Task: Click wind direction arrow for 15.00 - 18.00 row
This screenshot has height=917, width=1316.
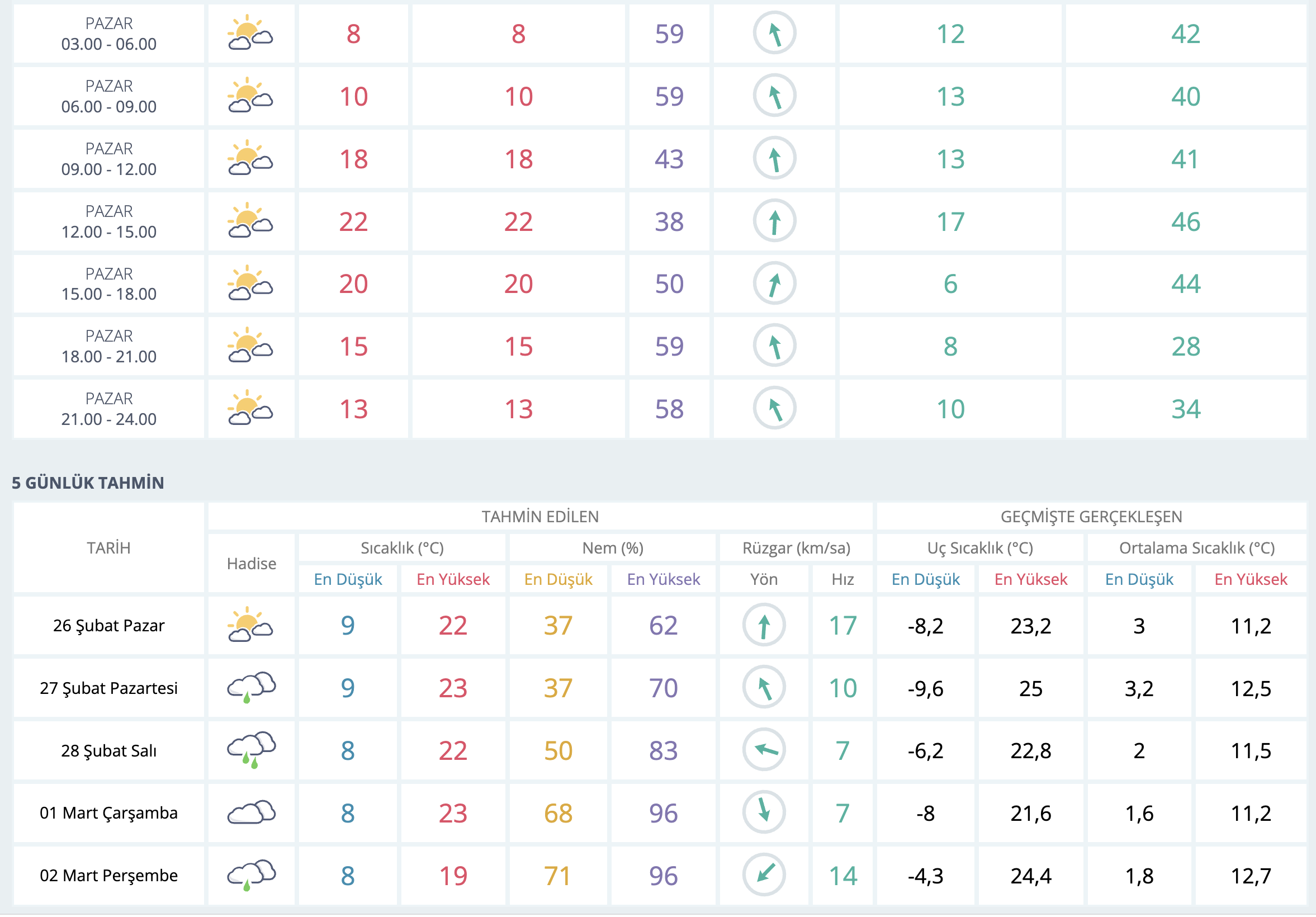Action: point(774,283)
